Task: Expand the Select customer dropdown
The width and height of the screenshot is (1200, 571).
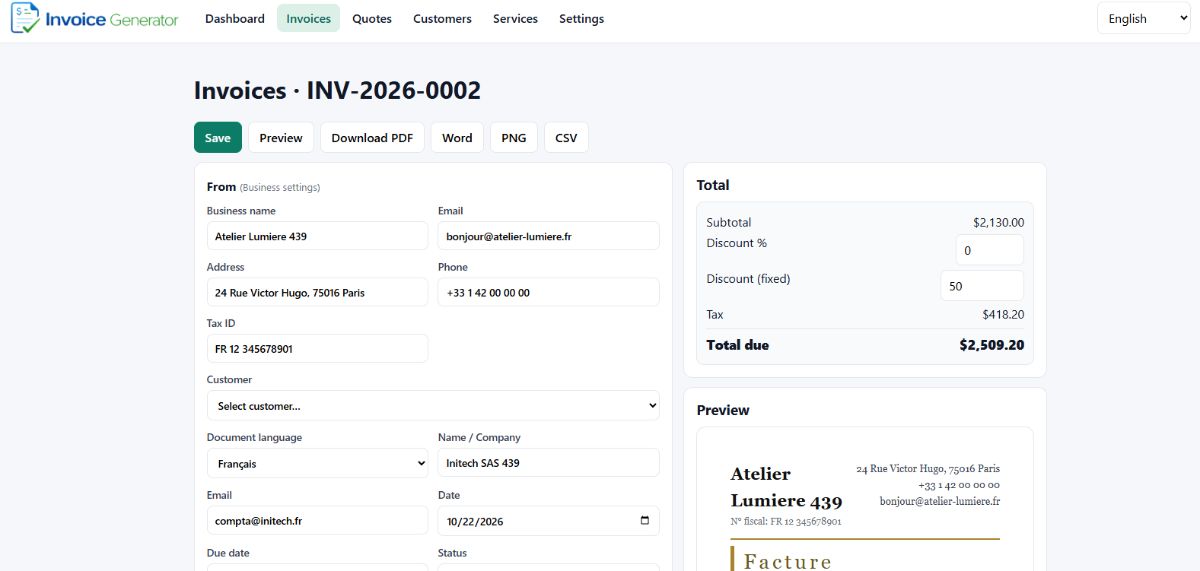Action: point(433,405)
